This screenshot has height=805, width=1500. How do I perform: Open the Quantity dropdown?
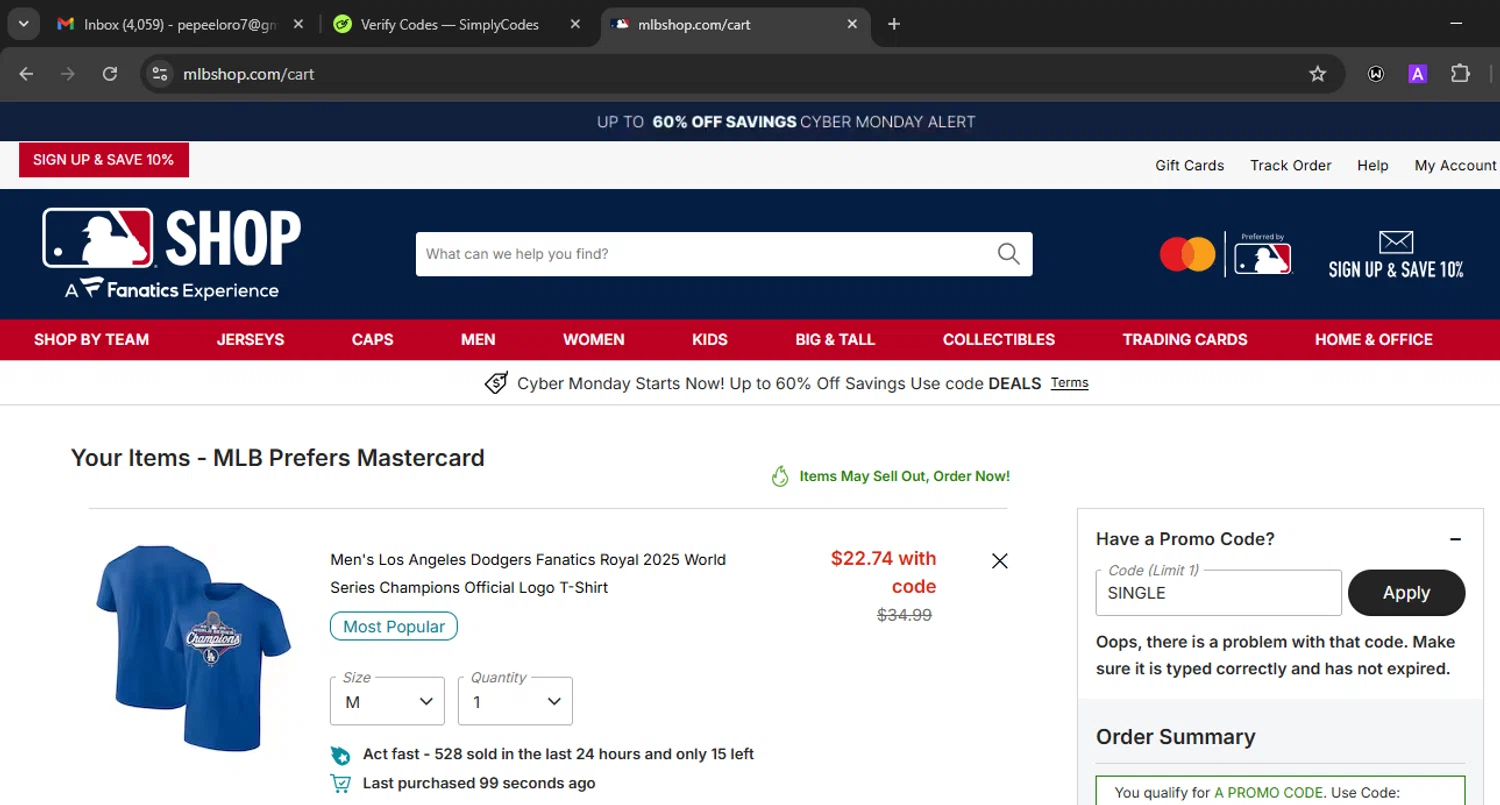[x=515, y=701]
